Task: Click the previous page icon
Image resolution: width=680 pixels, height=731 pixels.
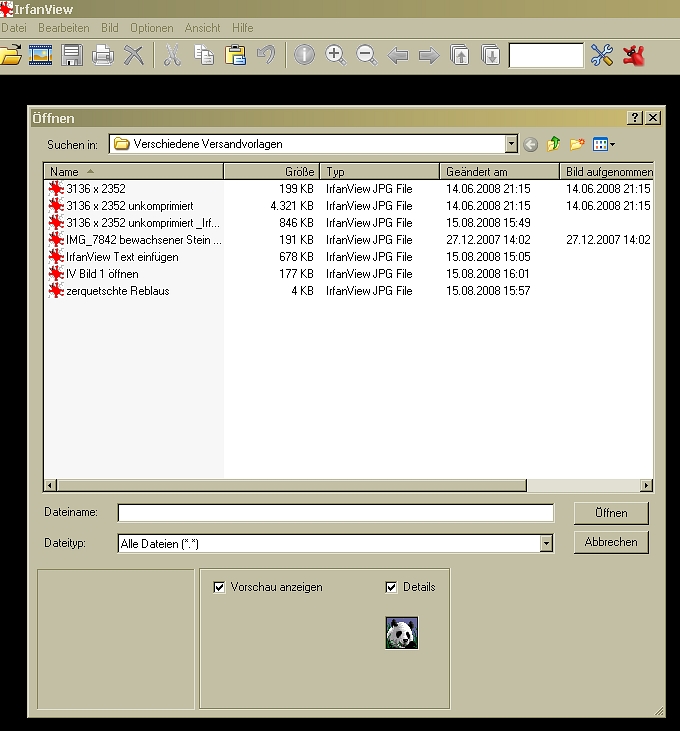Action: pyautogui.click(x=460, y=55)
